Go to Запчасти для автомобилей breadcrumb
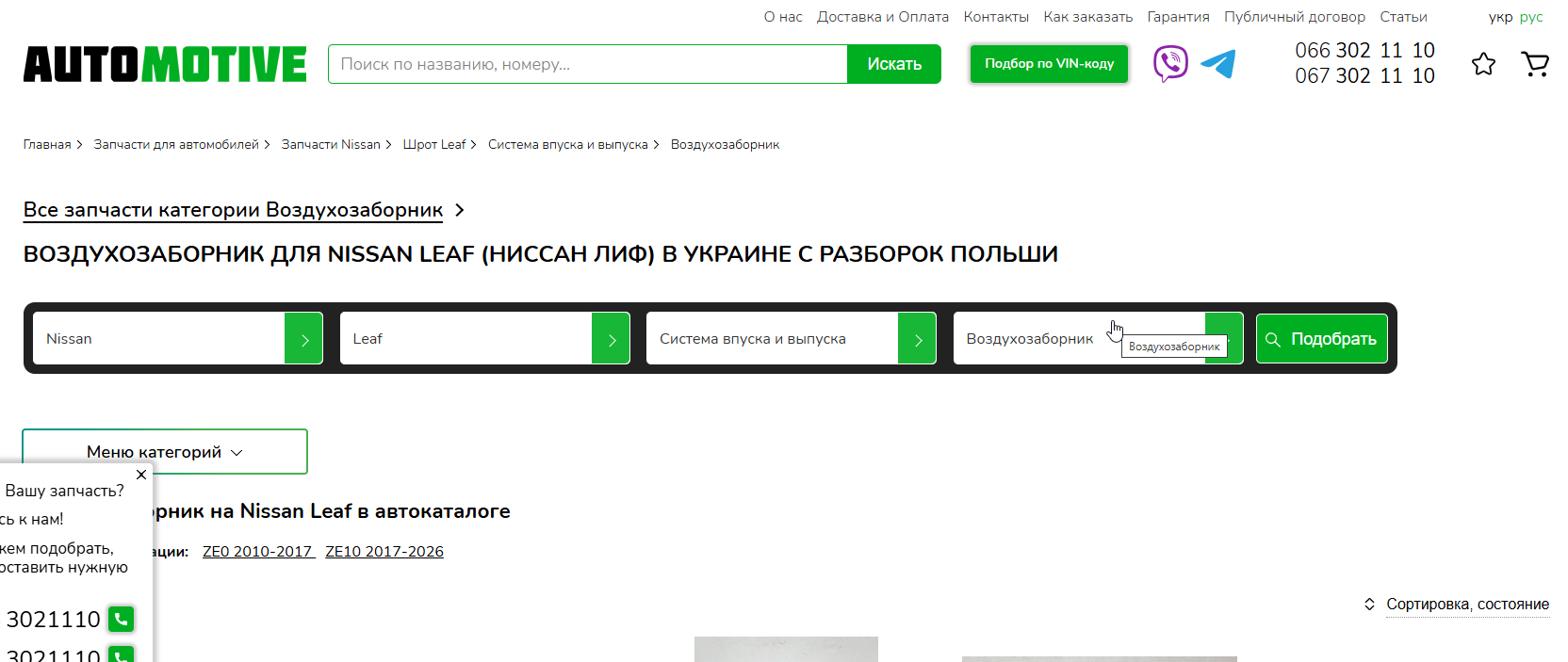 click(176, 145)
